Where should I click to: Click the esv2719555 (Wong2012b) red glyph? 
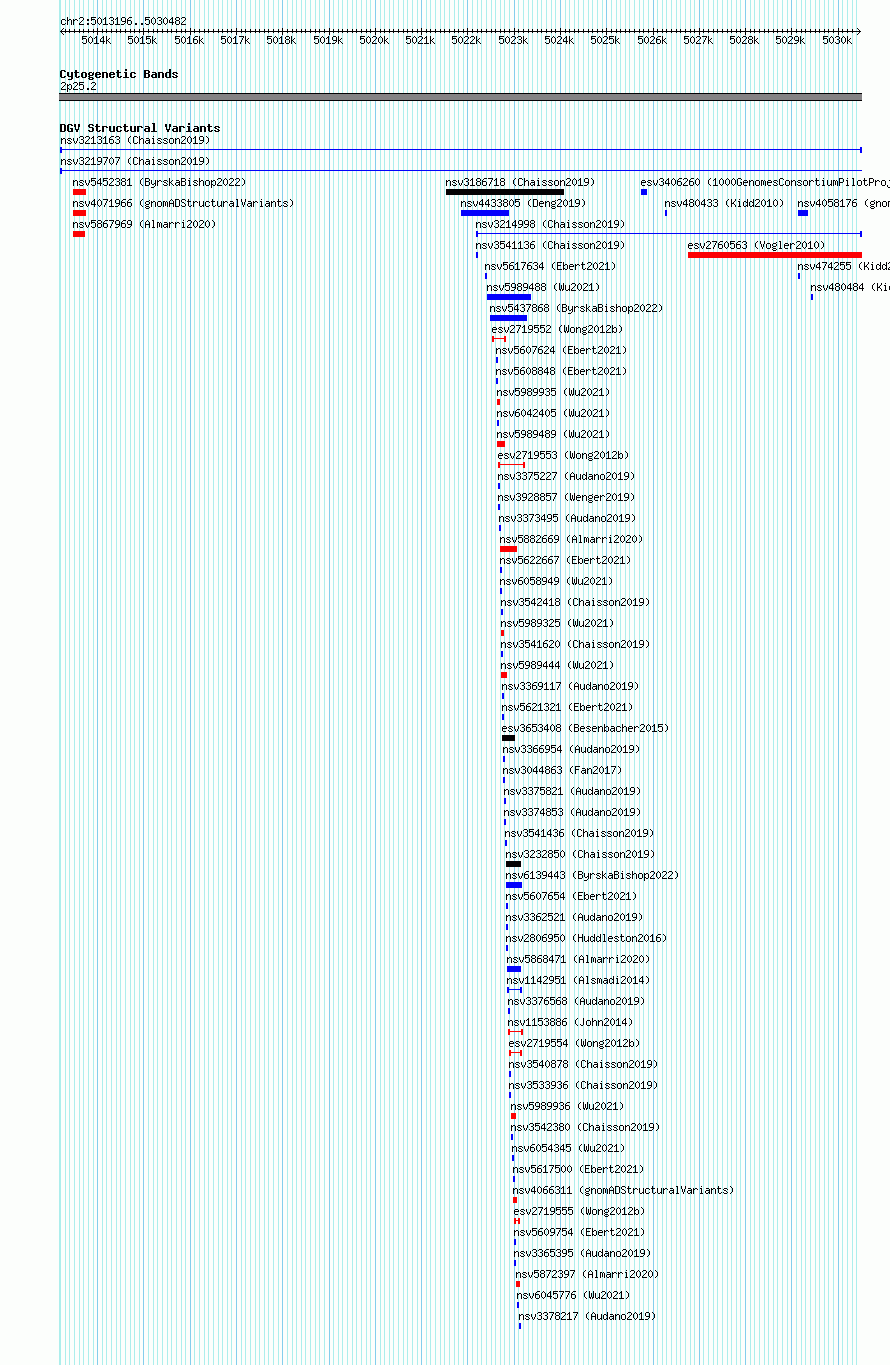point(517,1221)
